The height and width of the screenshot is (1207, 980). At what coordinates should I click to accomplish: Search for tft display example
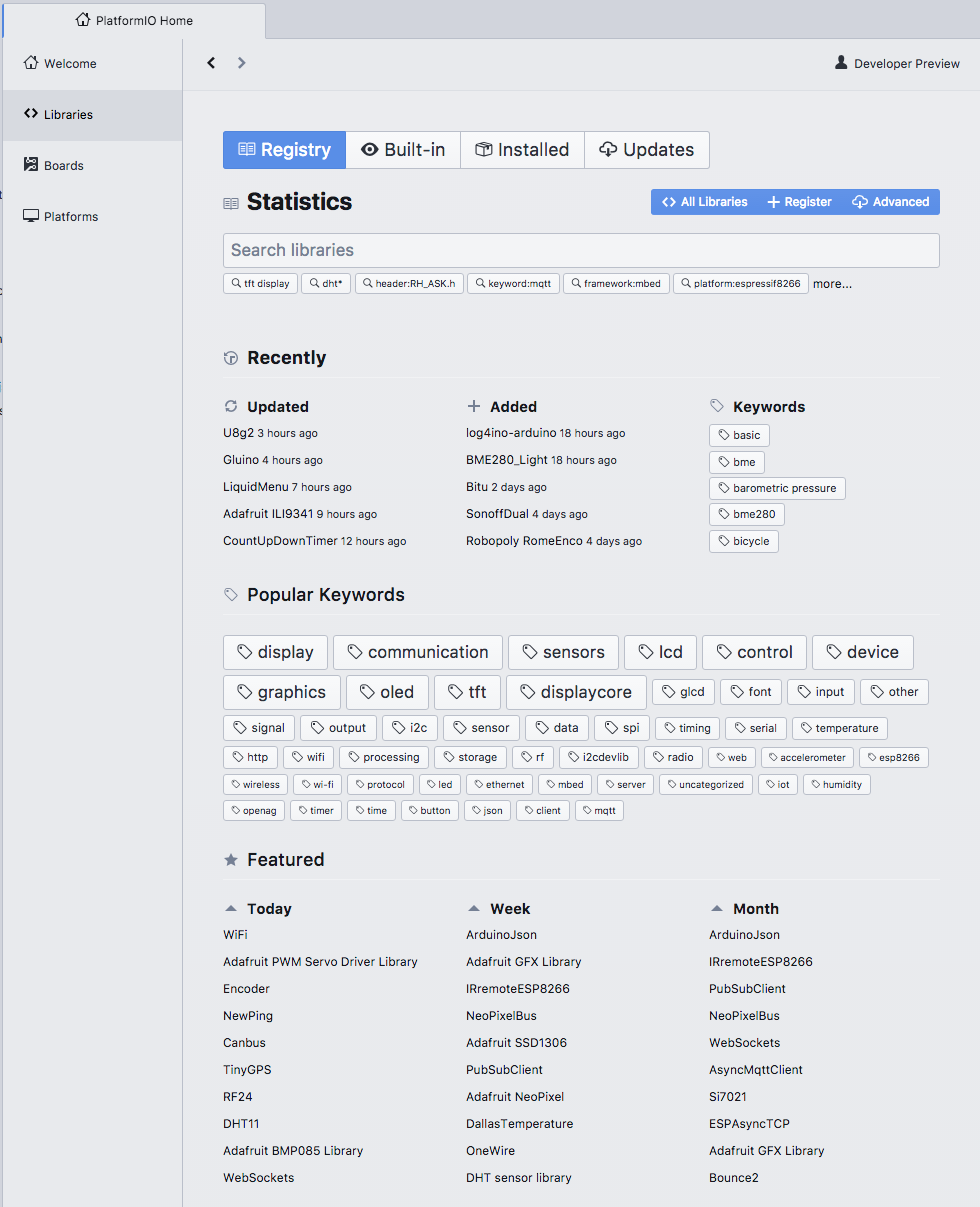coord(260,284)
